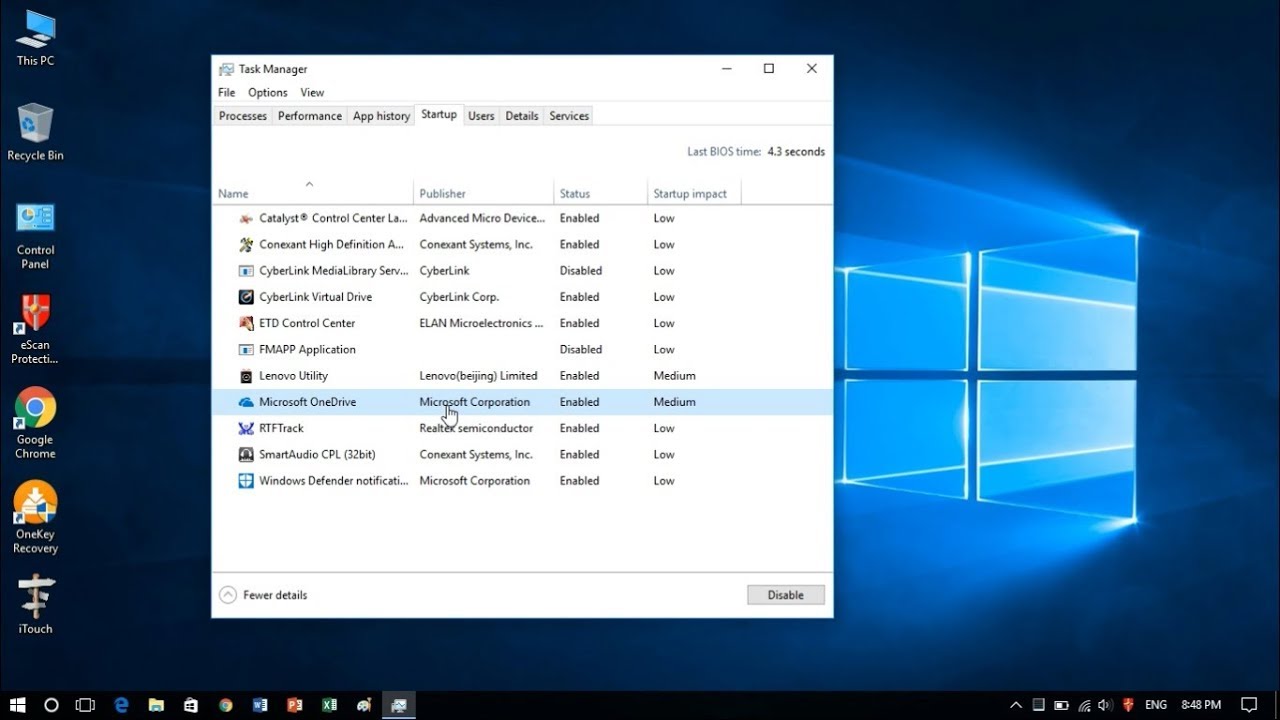Select the CyberLink Virtual Drive icon
This screenshot has height=720, width=1280.
246,297
